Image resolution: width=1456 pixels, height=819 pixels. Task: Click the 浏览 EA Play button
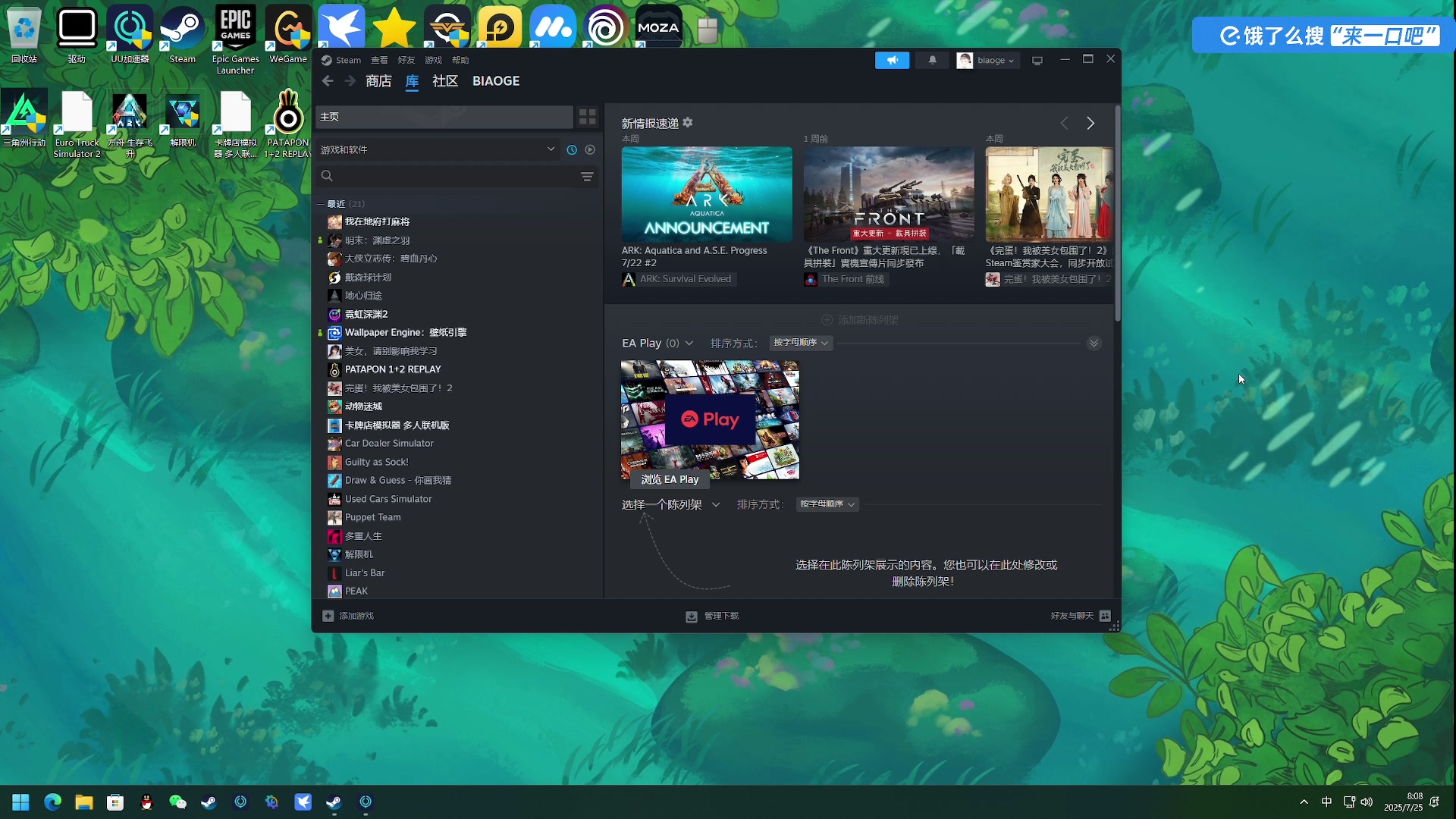pyautogui.click(x=670, y=480)
